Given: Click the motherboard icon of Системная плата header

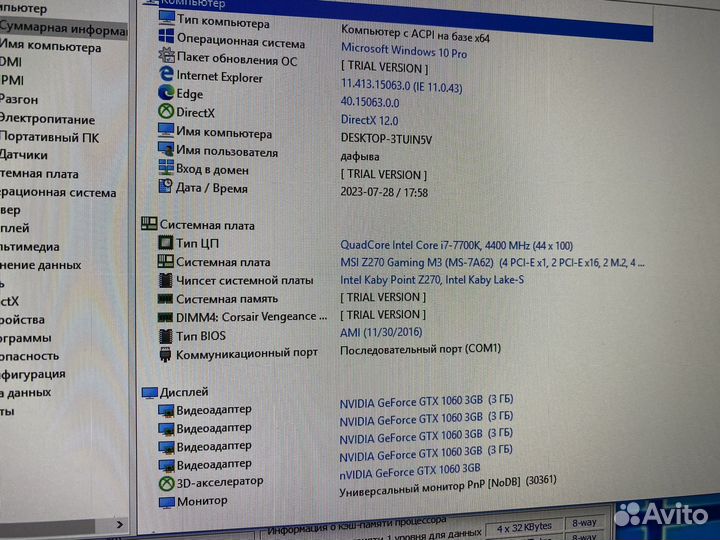Looking at the screenshot, I should [x=149, y=224].
